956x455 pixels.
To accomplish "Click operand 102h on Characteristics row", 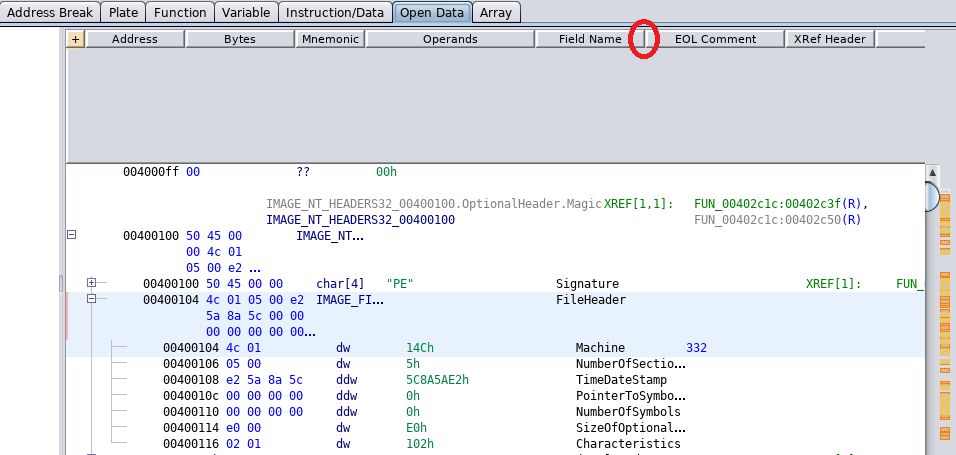I will pos(420,443).
